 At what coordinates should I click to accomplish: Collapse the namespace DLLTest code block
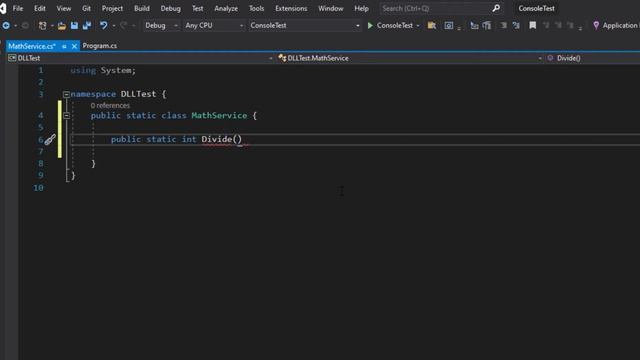(x=66, y=94)
